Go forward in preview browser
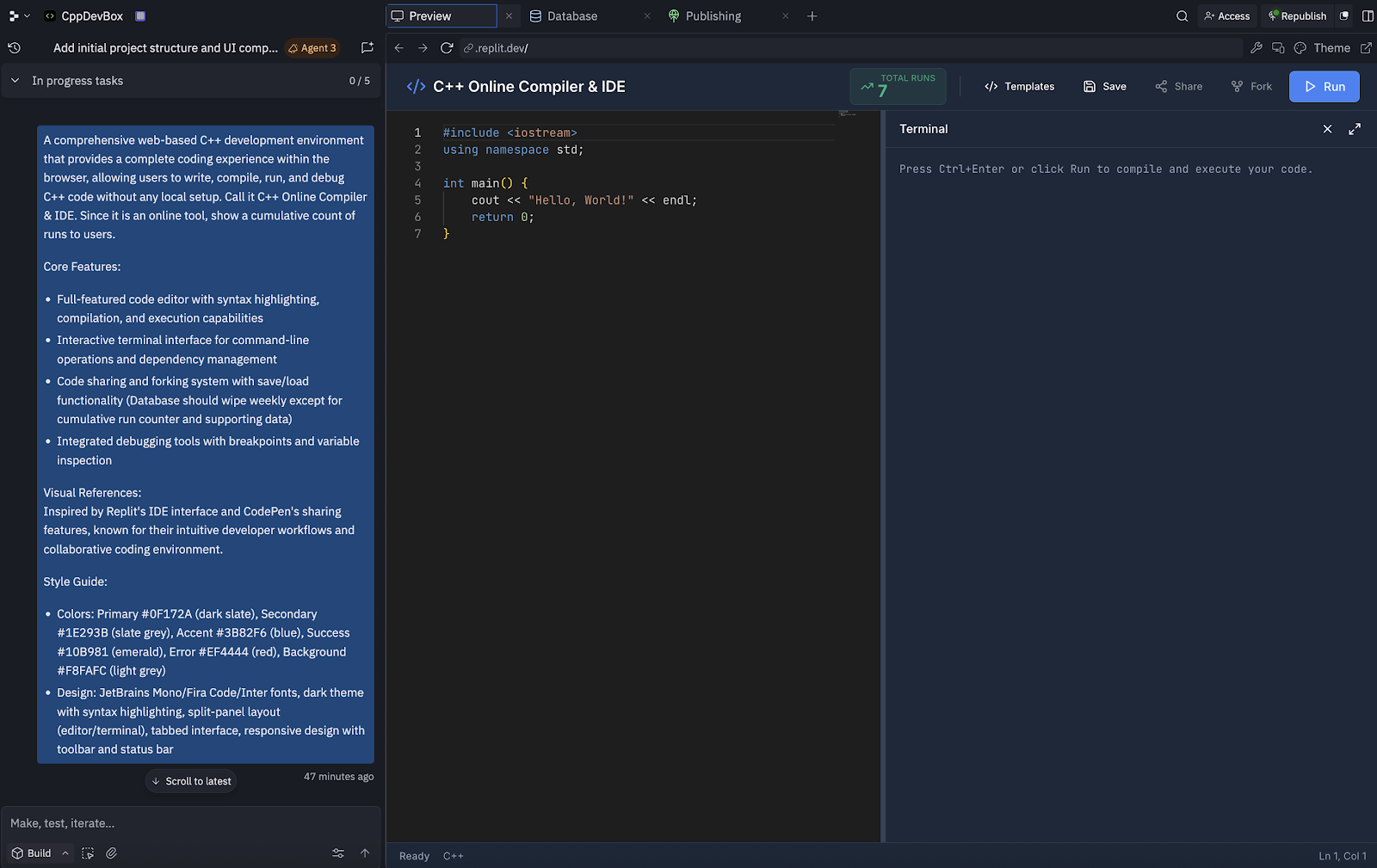The height and width of the screenshot is (868, 1377). (x=423, y=48)
